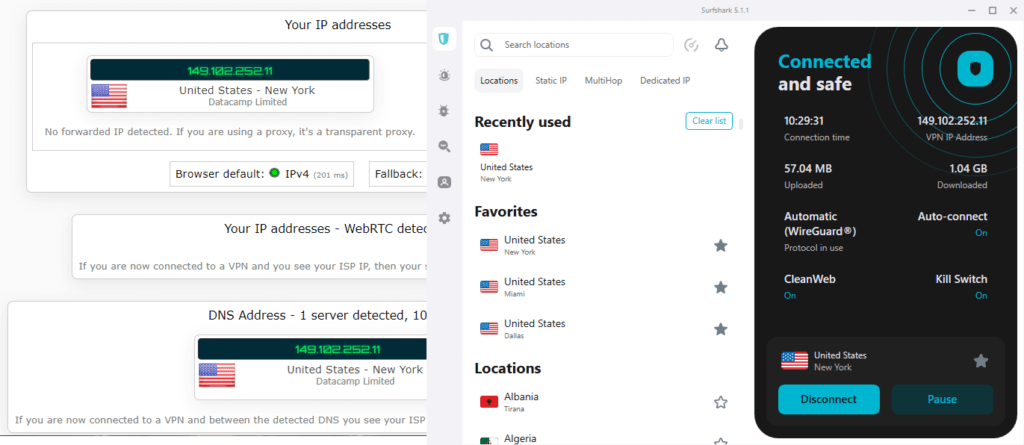Focus the Search locations field

pyautogui.click(x=573, y=45)
